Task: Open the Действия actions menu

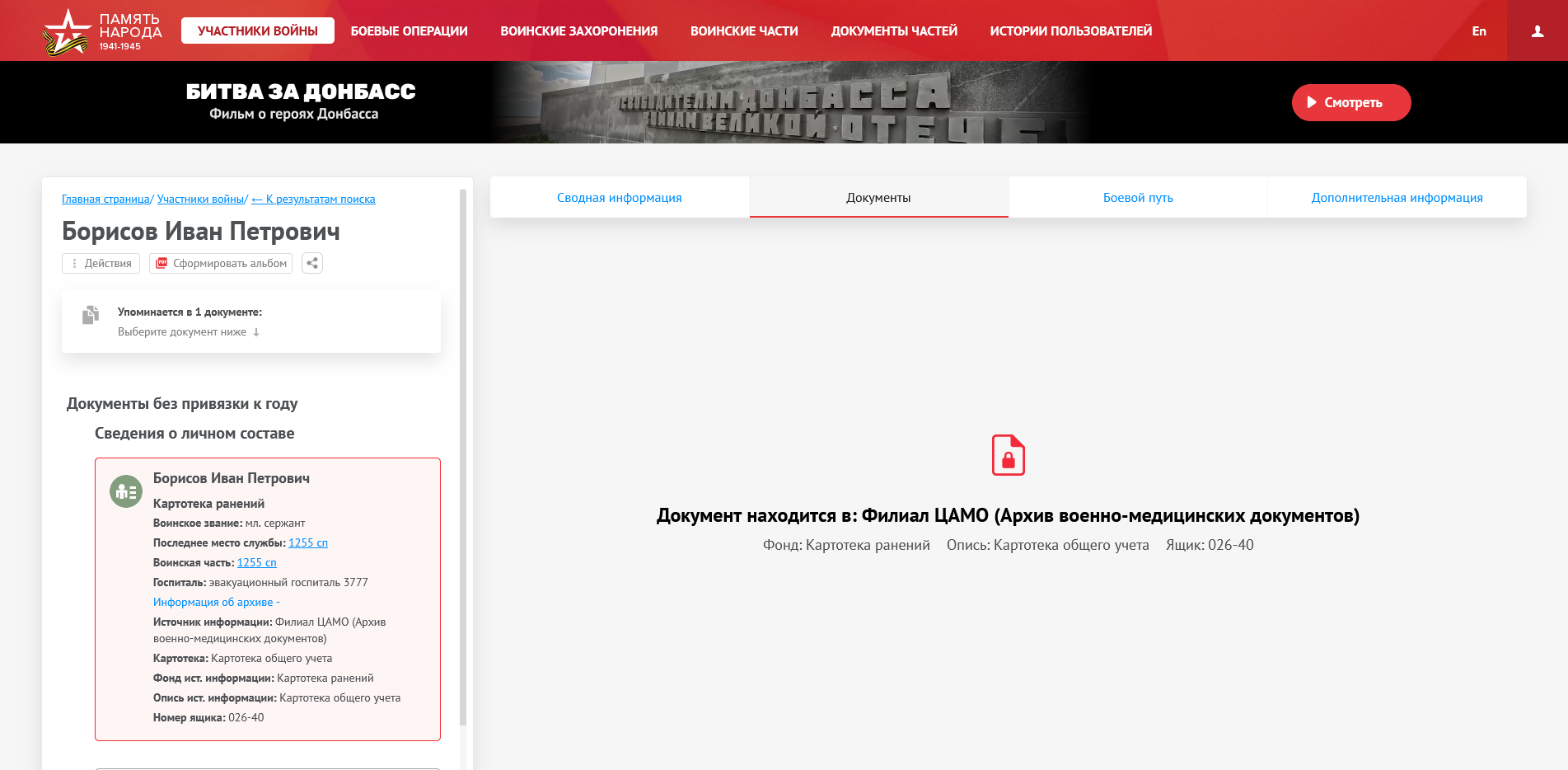Action: click(x=101, y=264)
